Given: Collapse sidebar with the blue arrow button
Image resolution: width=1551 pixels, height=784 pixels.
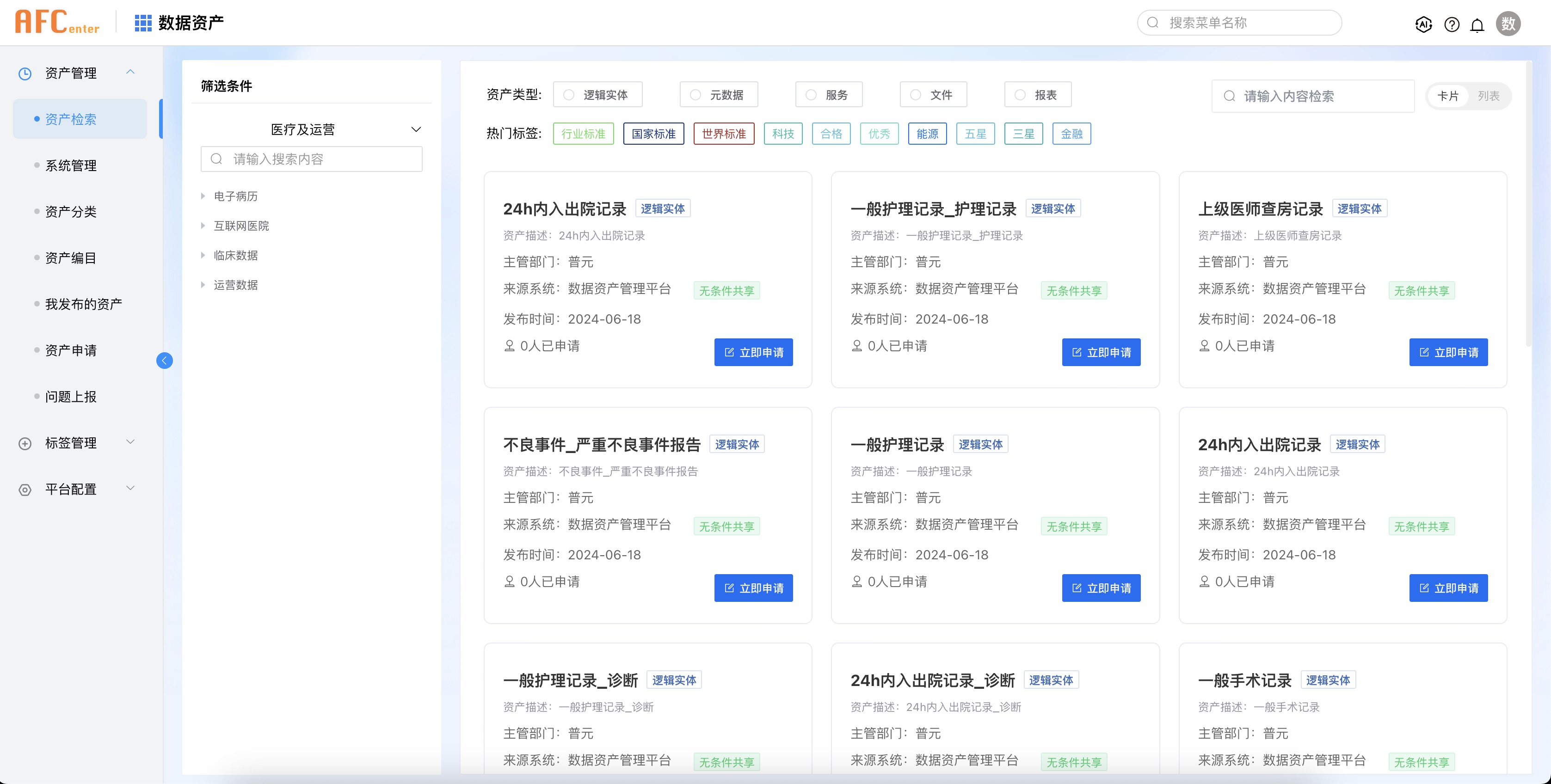Looking at the screenshot, I should 164,361.
